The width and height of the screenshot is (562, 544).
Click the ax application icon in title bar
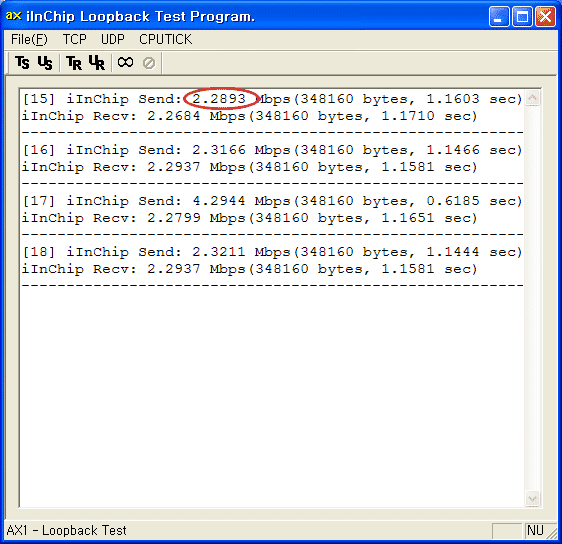pyautogui.click(x=14, y=16)
